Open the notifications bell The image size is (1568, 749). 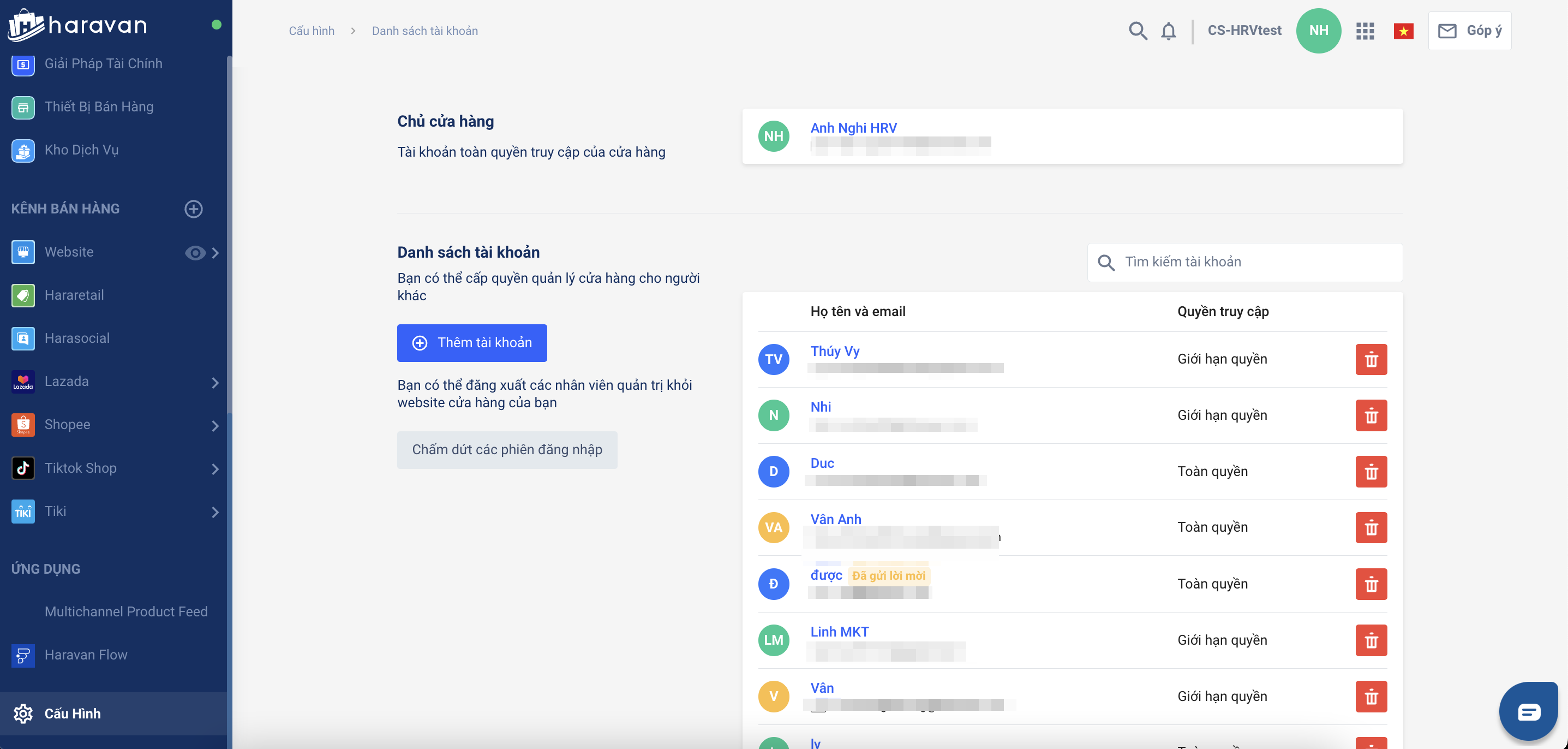[1168, 31]
